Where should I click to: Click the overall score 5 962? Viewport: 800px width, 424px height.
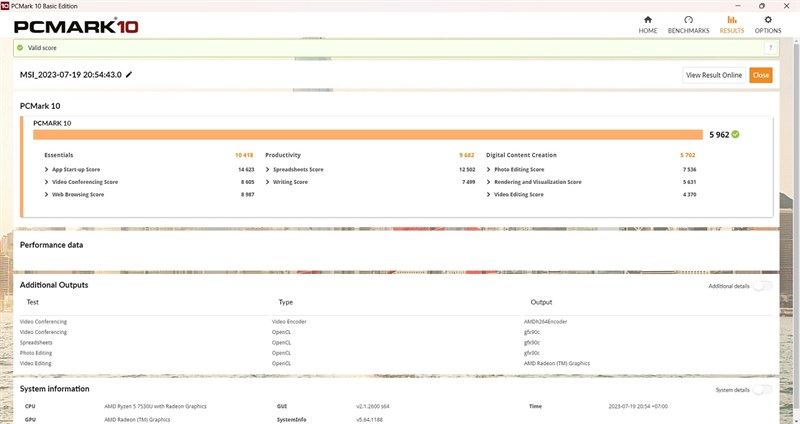pyautogui.click(x=719, y=135)
